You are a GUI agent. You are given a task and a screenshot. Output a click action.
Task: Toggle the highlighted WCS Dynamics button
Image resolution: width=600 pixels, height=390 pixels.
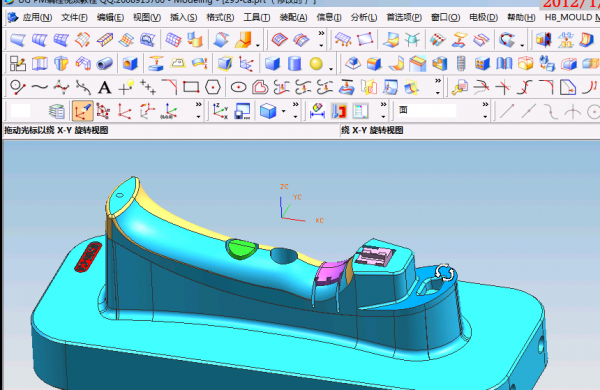(83, 111)
